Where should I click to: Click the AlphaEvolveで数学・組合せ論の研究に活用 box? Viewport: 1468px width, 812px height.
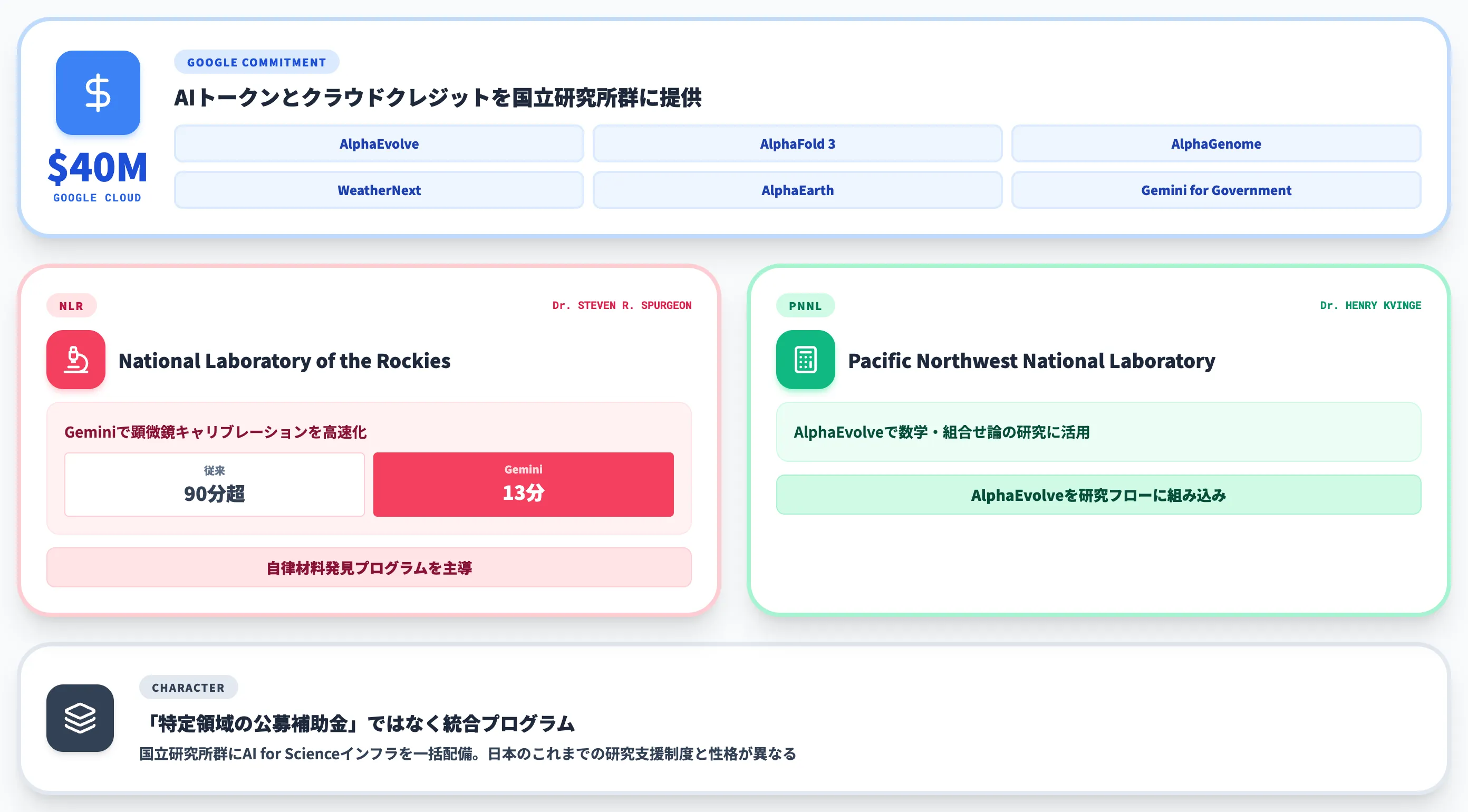pos(1098,432)
